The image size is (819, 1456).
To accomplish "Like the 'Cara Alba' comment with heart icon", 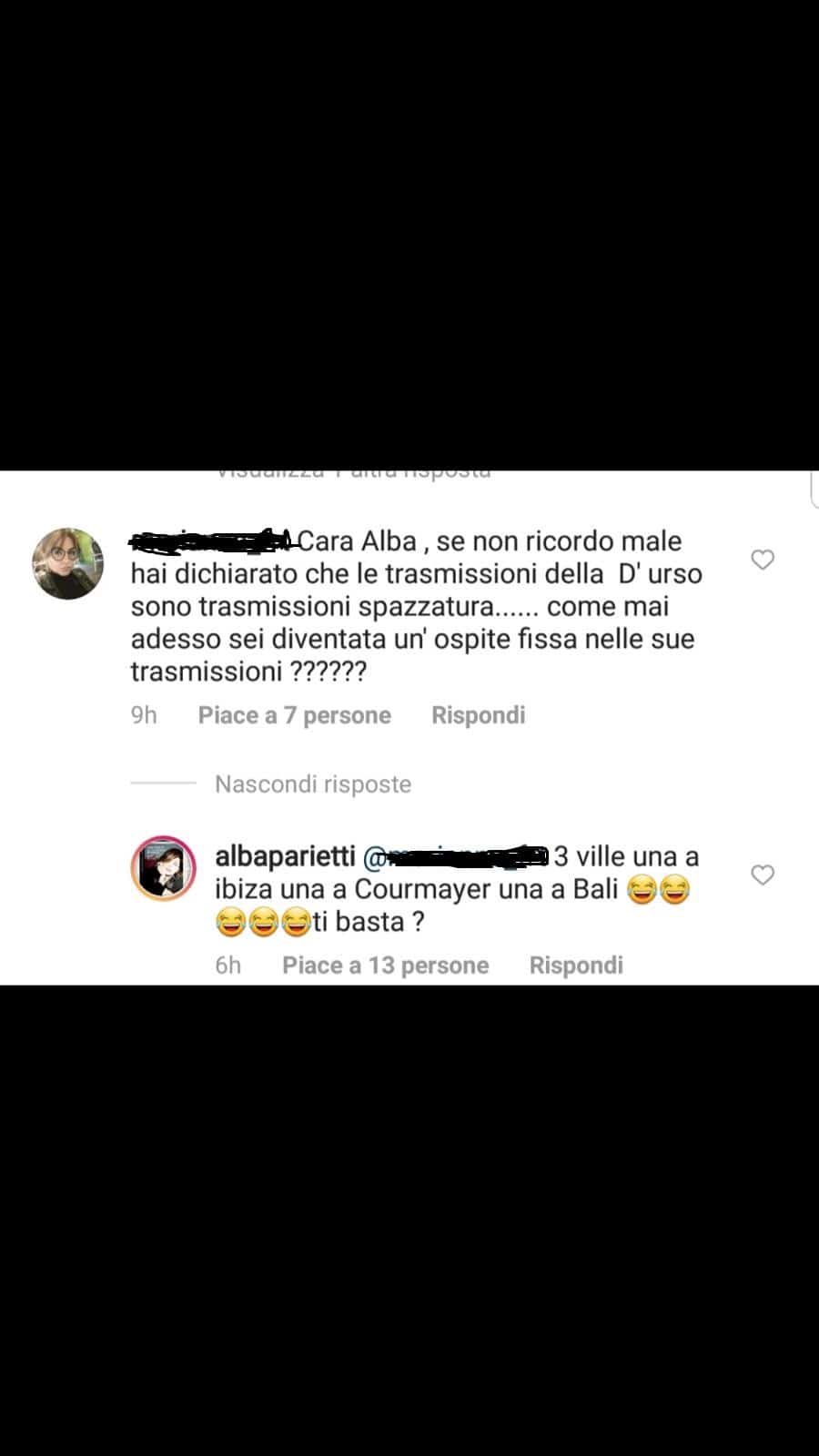I will 763,560.
